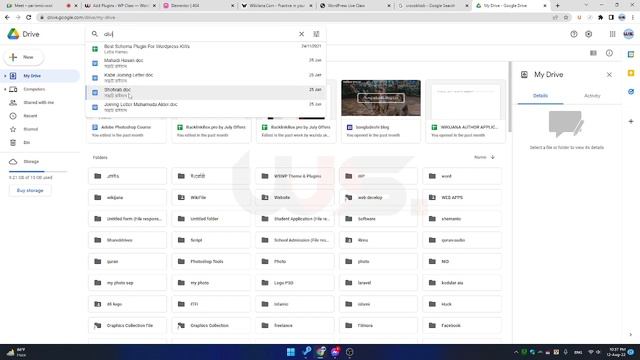The width and height of the screenshot is (640, 360).
Task: Click the storage usage bar
Action: [38, 171]
